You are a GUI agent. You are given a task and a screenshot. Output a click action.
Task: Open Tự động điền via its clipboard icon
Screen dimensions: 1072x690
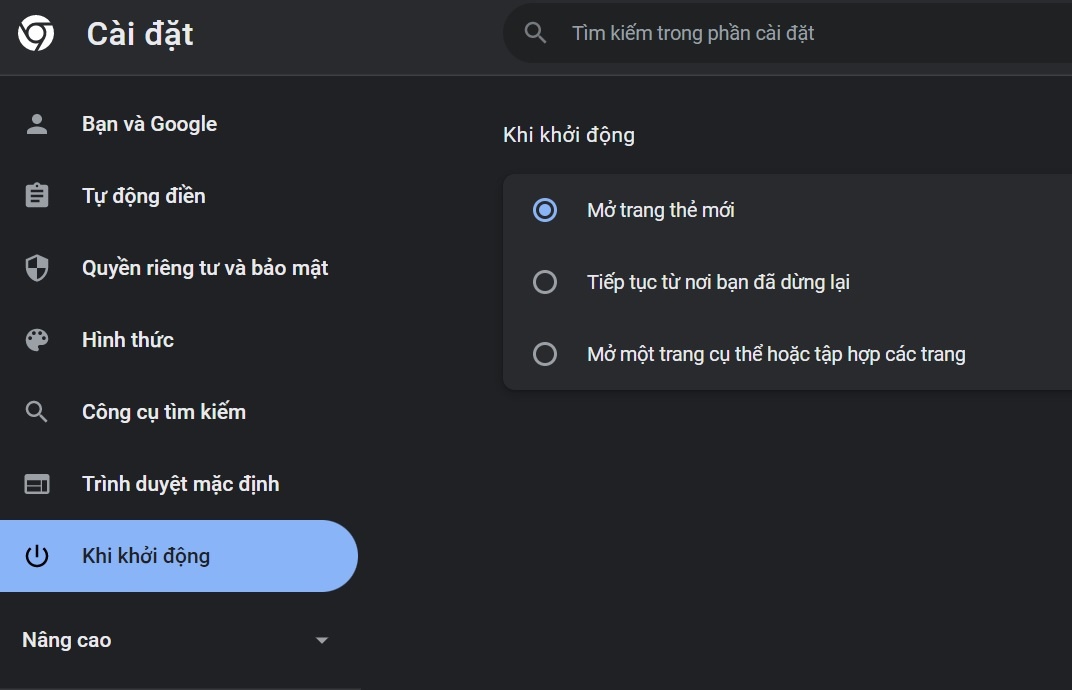(37, 196)
